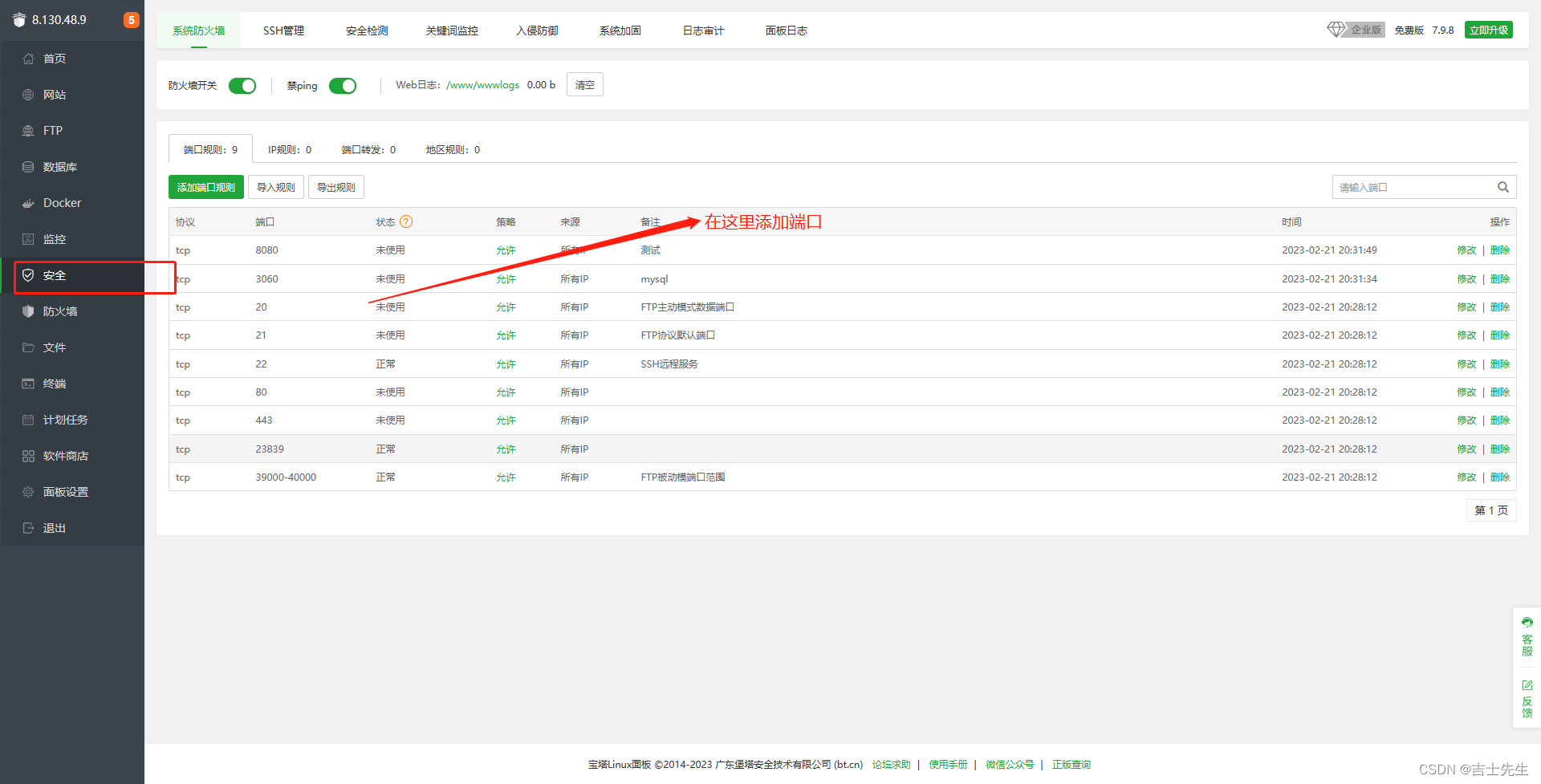Open the 面板日志 tab
The image size is (1541, 784).
(786, 30)
